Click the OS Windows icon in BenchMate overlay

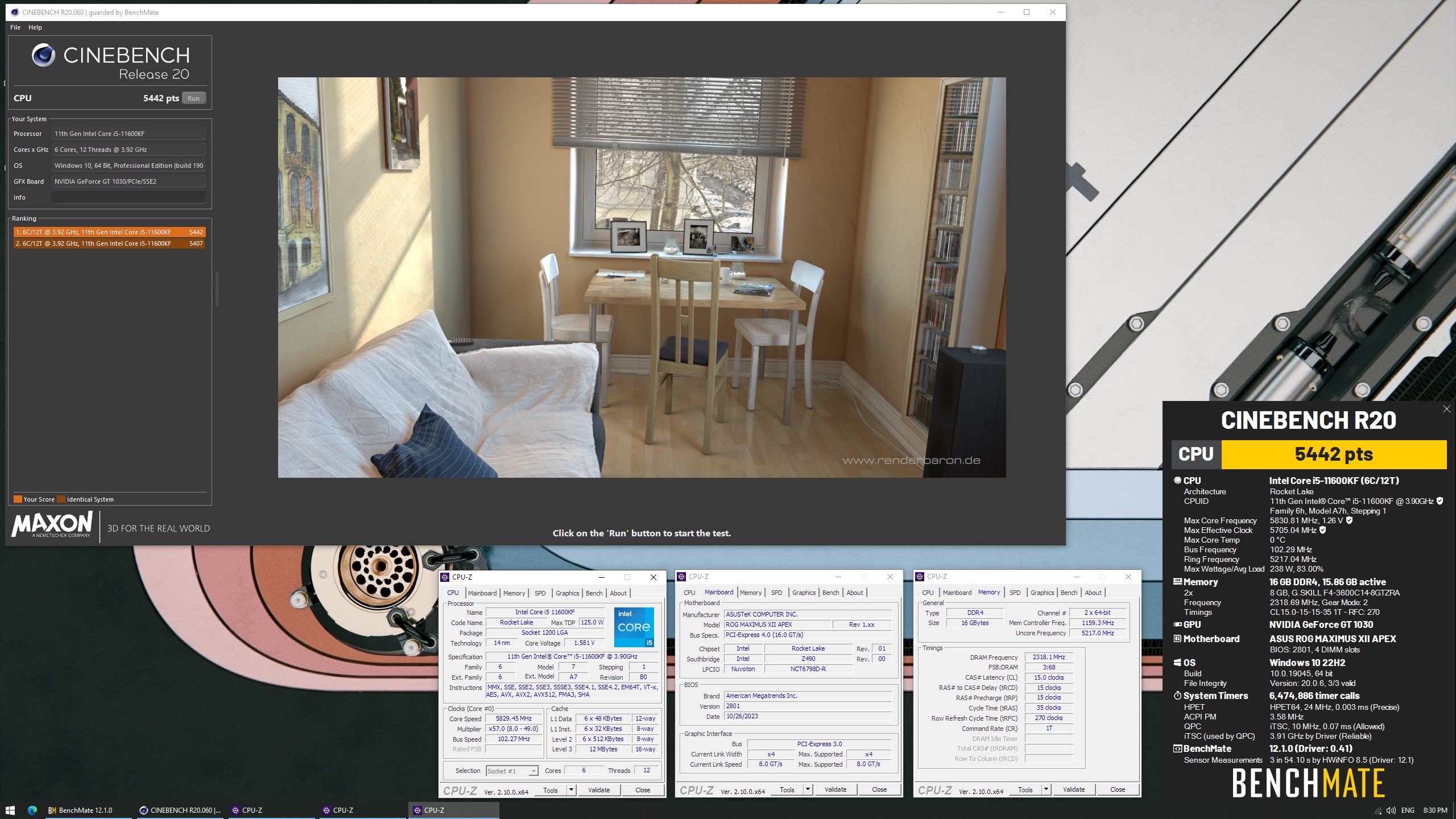tap(1177, 662)
